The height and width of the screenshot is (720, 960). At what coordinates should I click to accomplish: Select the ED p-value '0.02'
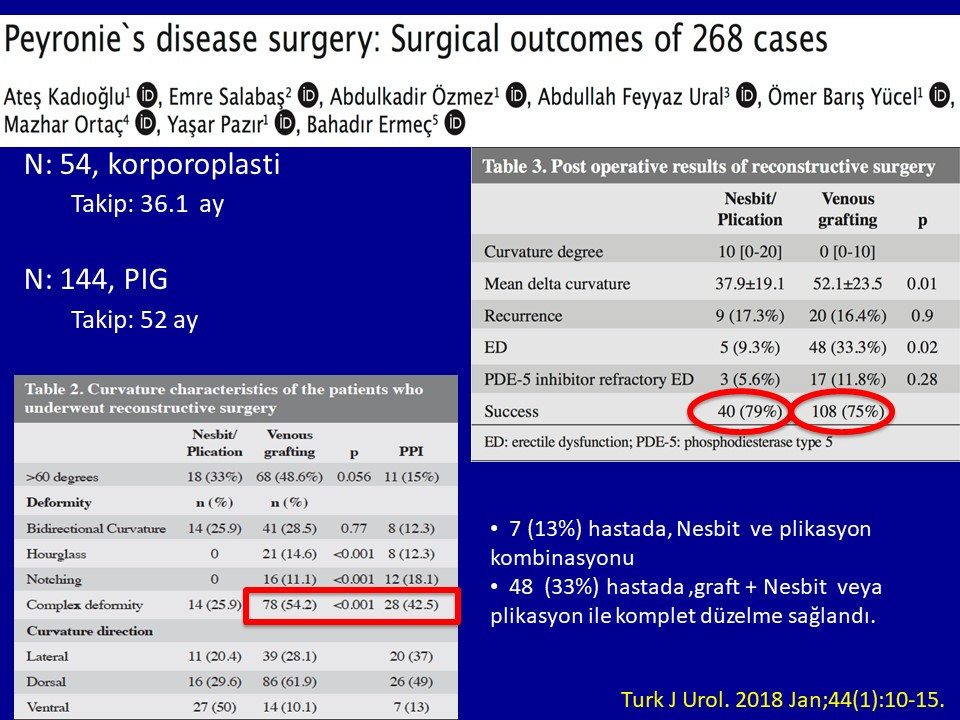tap(921, 347)
